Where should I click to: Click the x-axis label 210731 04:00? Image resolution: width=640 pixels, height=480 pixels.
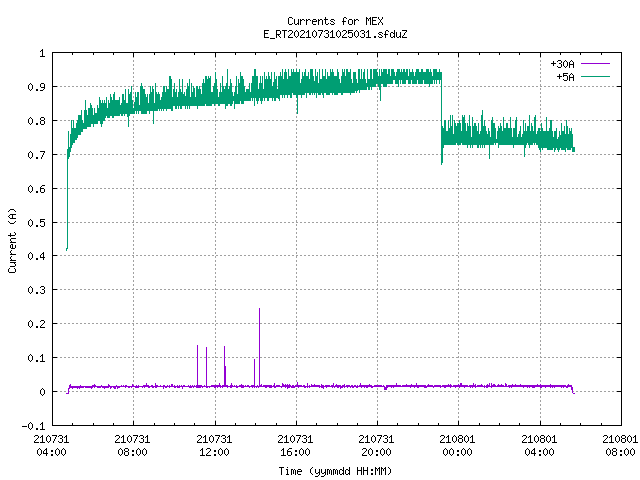51,446
